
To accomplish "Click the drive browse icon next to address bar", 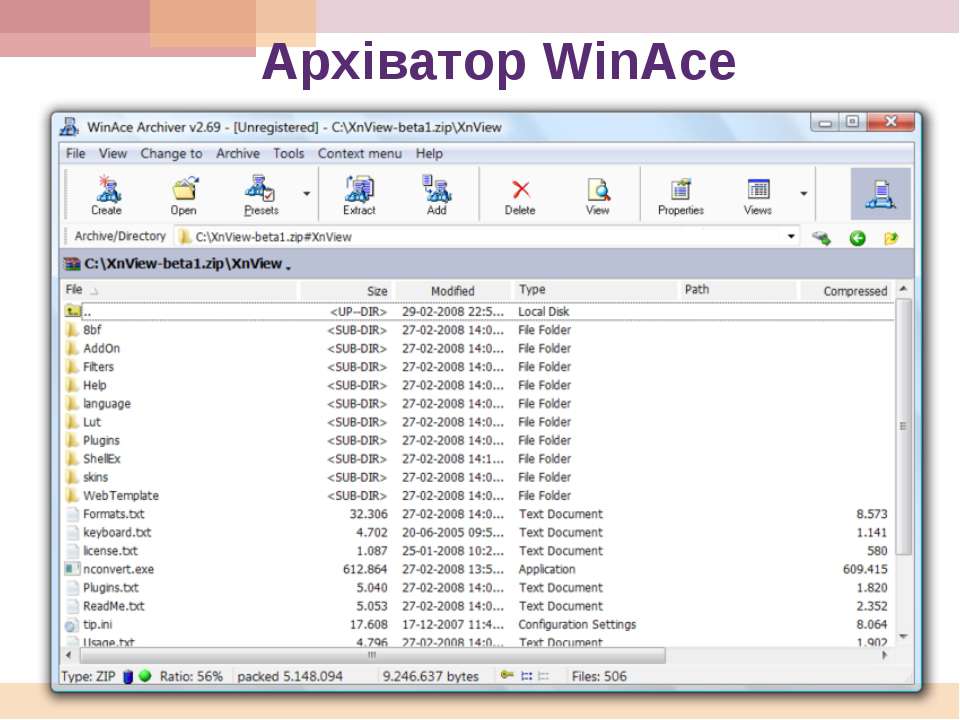I will (821, 238).
